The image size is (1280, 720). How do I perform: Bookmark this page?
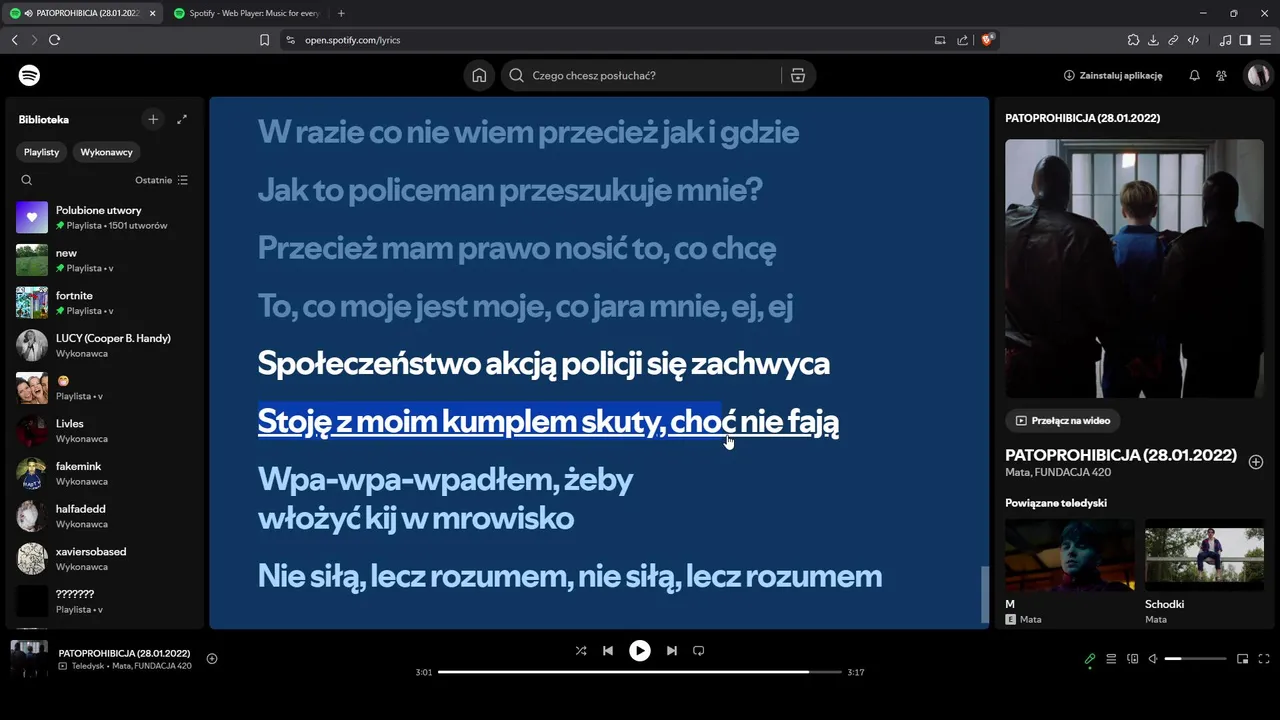point(264,40)
